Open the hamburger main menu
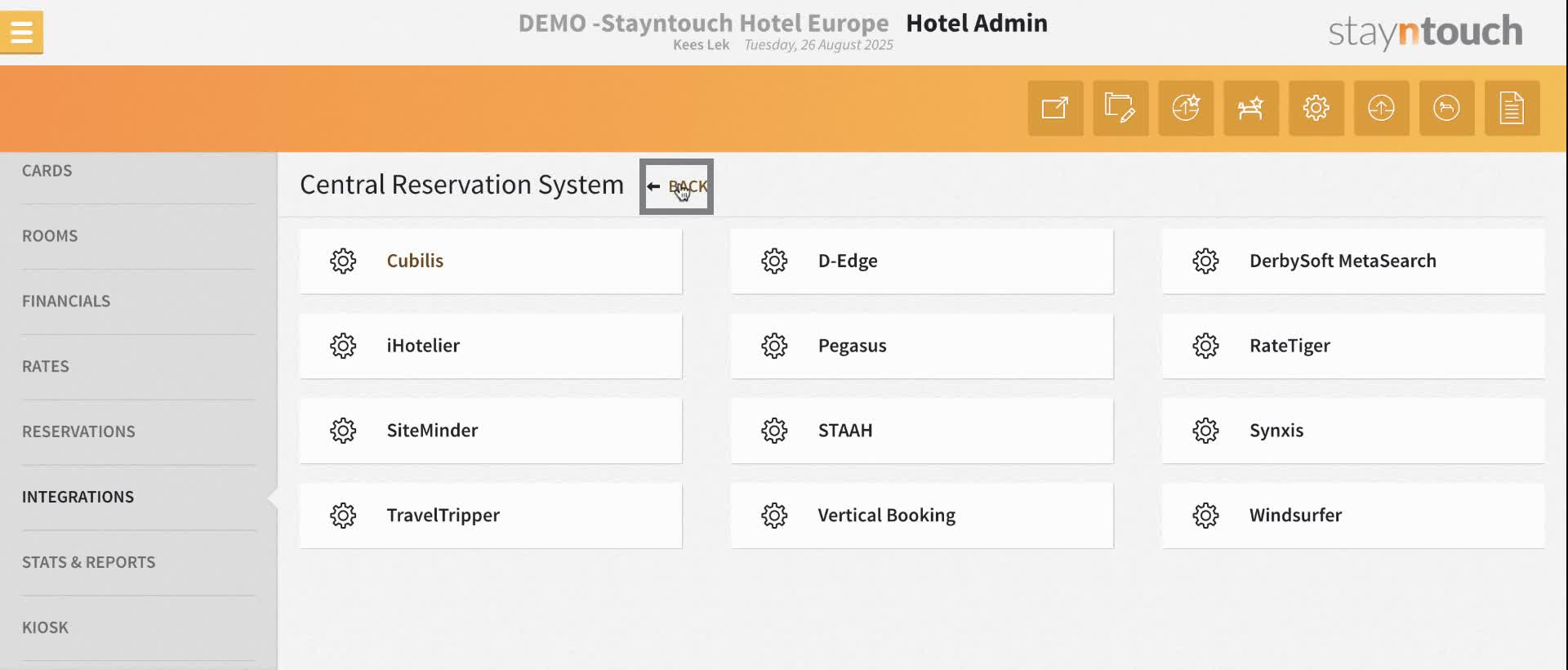This screenshot has height=670, width=1568. coord(22,33)
